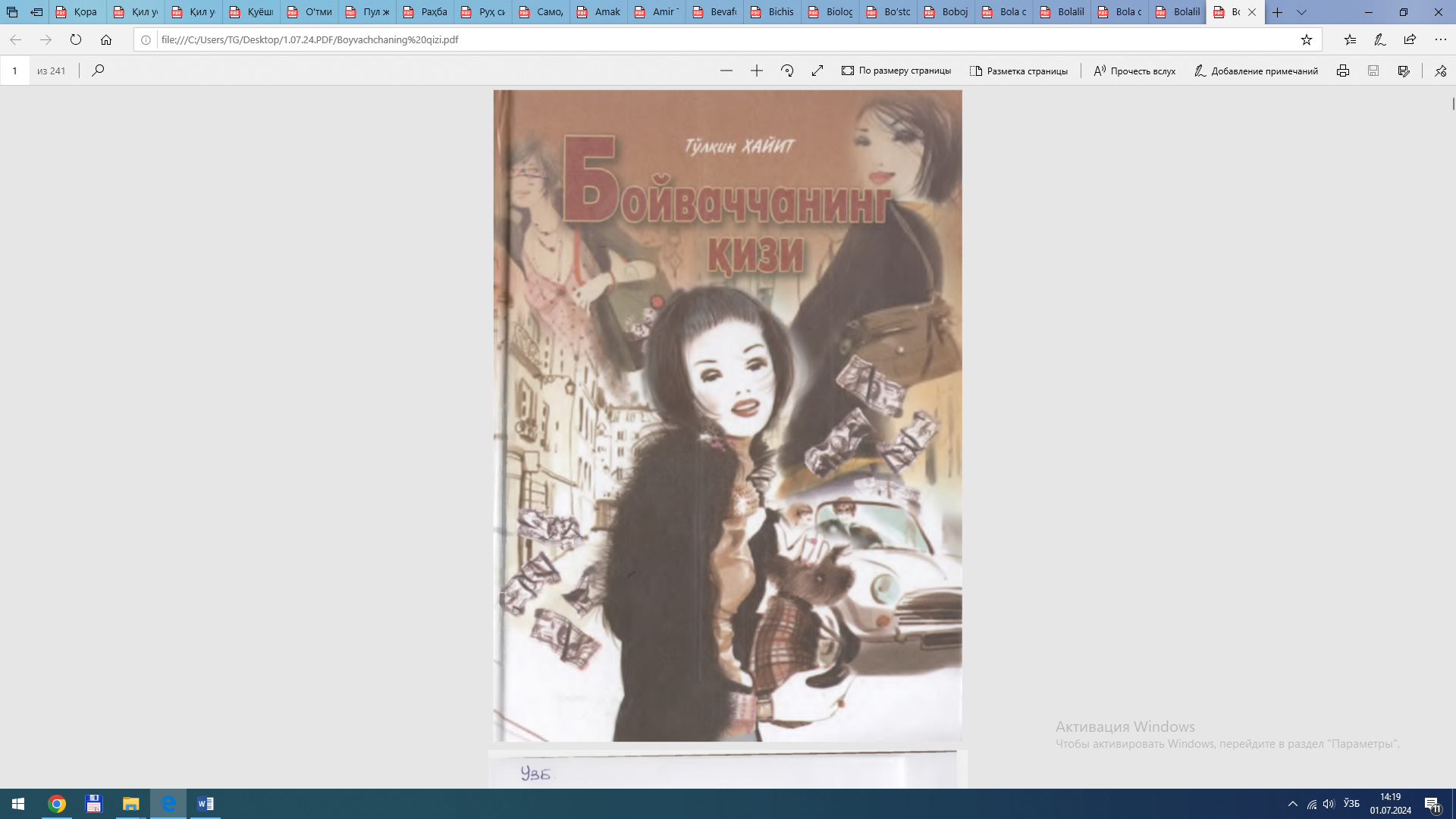
Task: Click the zoom out minus icon
Action: (726, 71)
